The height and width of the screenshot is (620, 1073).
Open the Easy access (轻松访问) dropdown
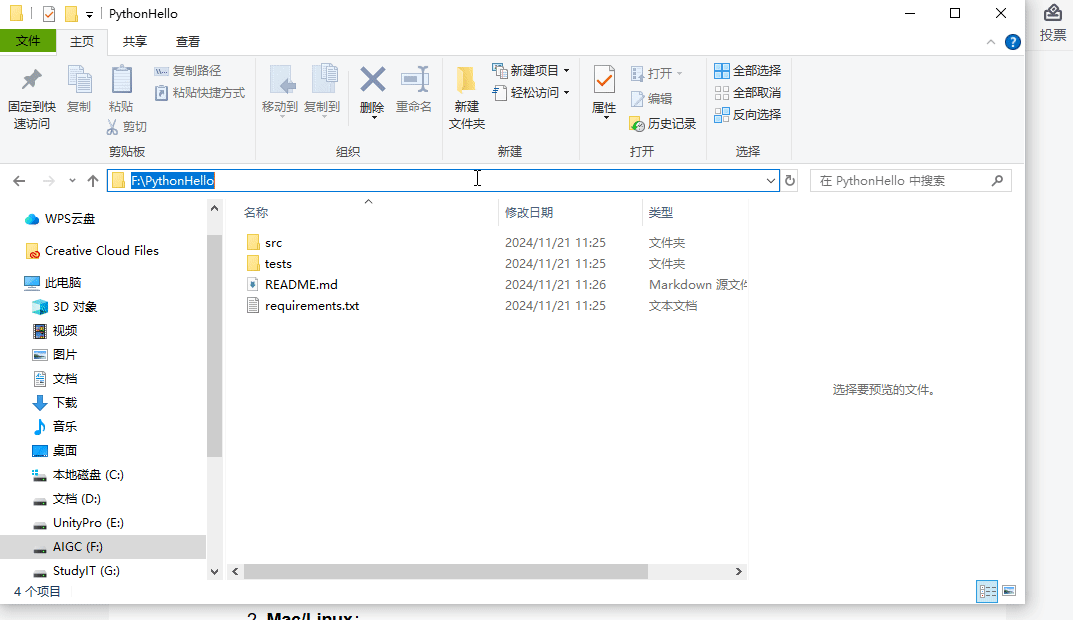click(x=530, y=92)
